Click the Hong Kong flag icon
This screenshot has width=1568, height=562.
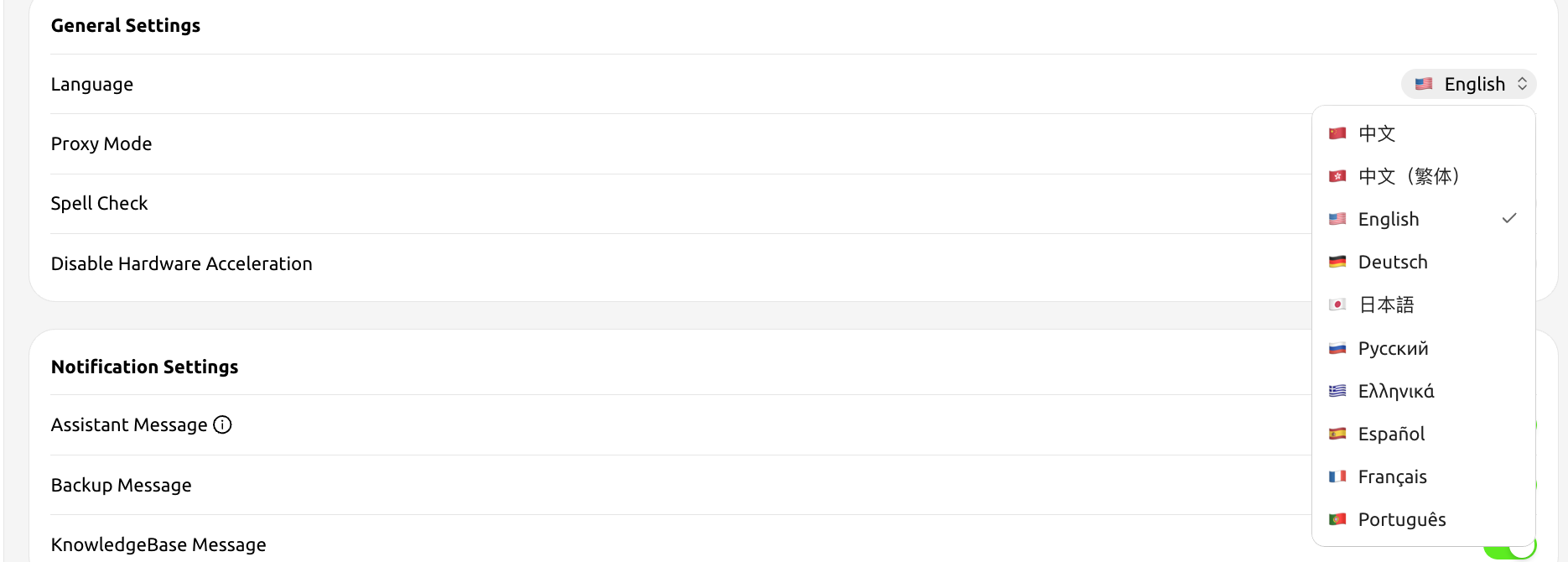coord(1337,176)
